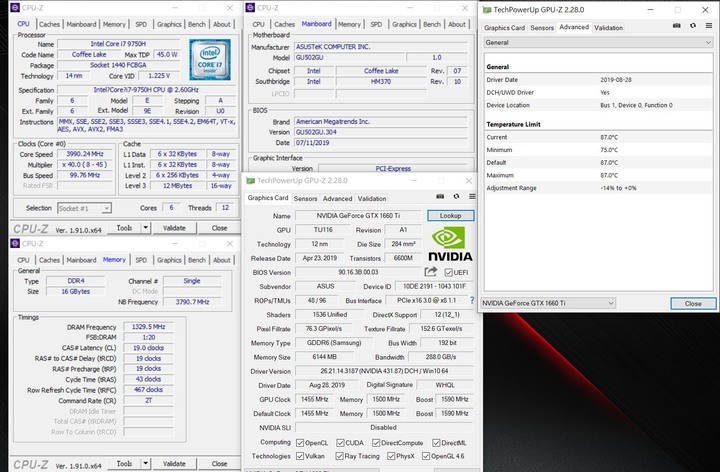The width and height of the screenshot is (720, 472).
Task: Click the Driver Date row in GPU-Z Advanced
Action: (x=598, y=79)
